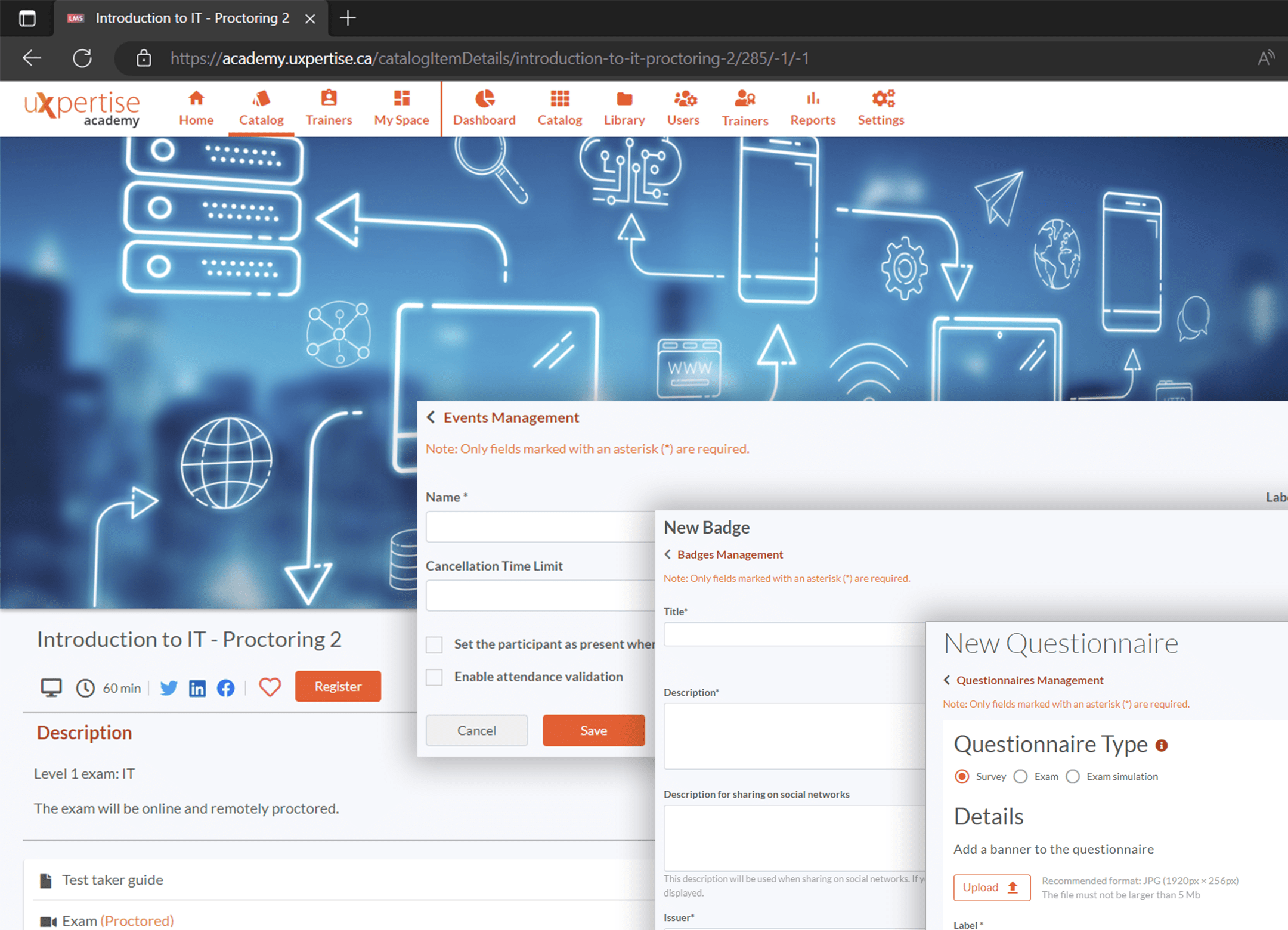Click the badge Description textarea
Image resolution: width=1288 pixels, height=930 pixels.
[794, 736]
